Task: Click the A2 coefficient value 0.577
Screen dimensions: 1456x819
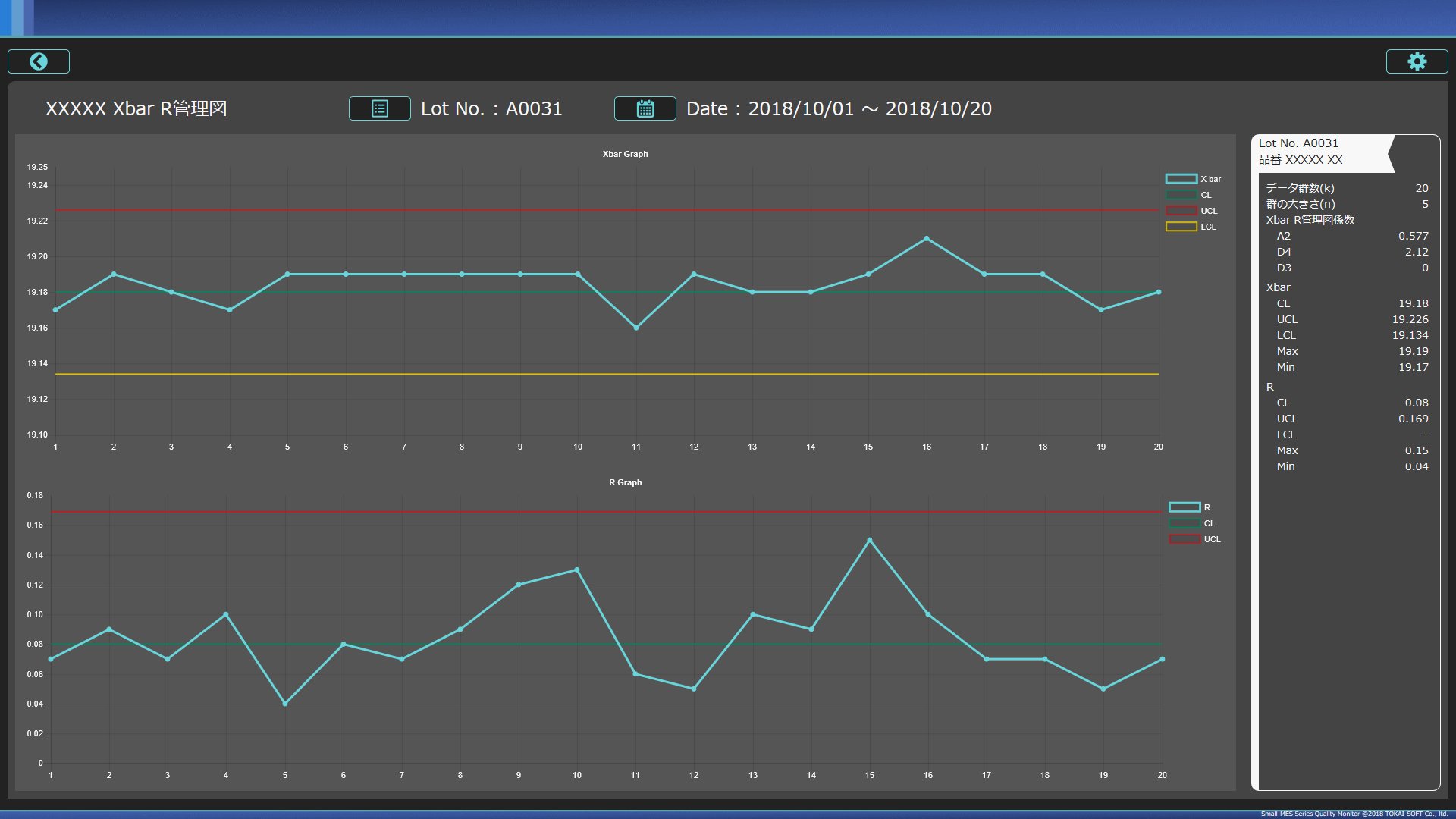Action: coord(1414,236)
